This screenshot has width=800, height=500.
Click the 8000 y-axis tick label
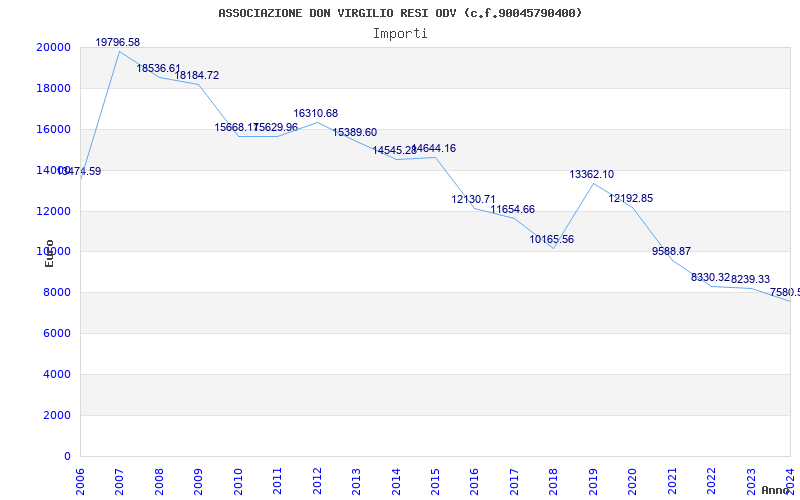coord(56,293)
